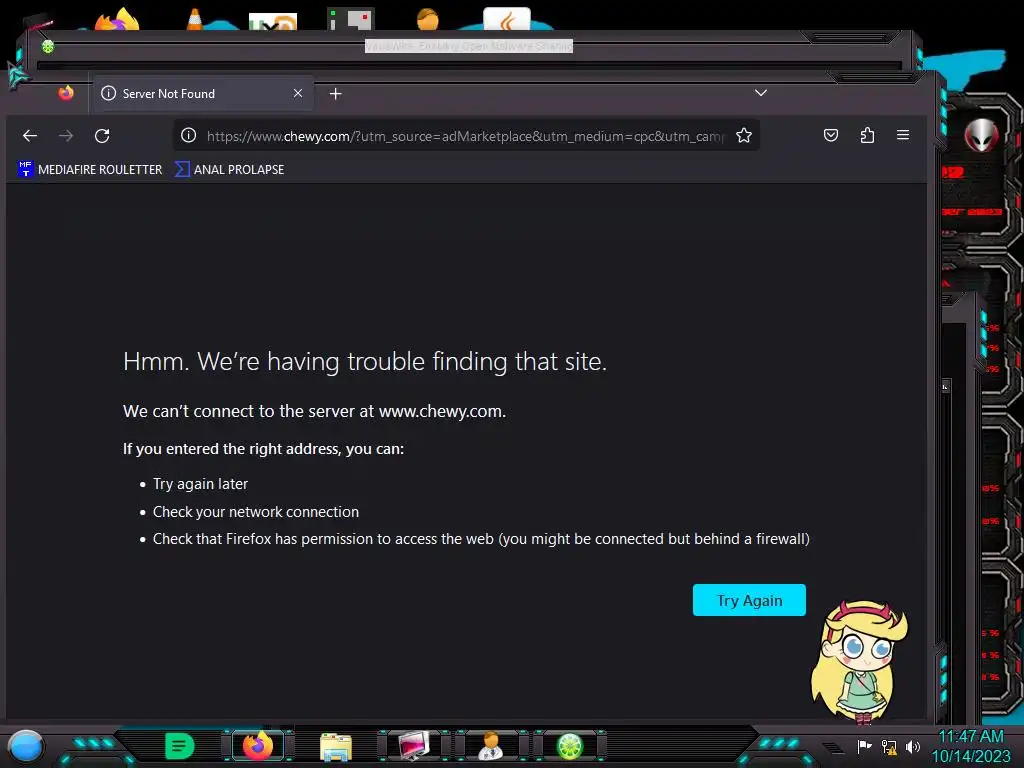Open File Explorer from taskbar
This screenshot has height=768, width=1024.
click(x=336, y=746)
